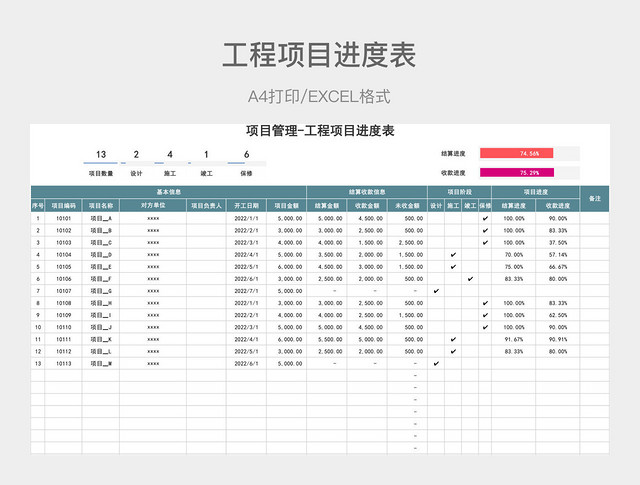Viewport: 640px width, 485px height.
Task: Click the subtitle A4打印/EXCEL格式
Action: pyautogui.click(x=319, y=97)
